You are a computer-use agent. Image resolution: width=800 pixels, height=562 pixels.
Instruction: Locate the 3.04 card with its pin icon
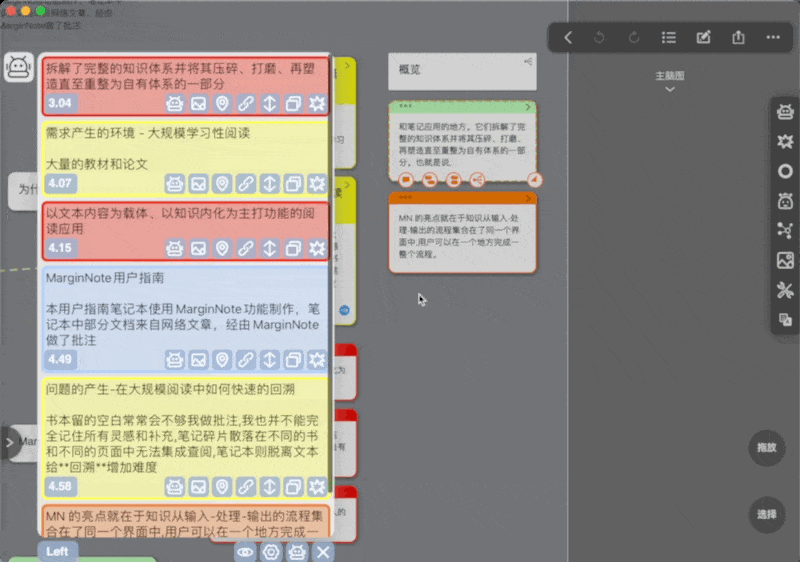click(222, 104)
